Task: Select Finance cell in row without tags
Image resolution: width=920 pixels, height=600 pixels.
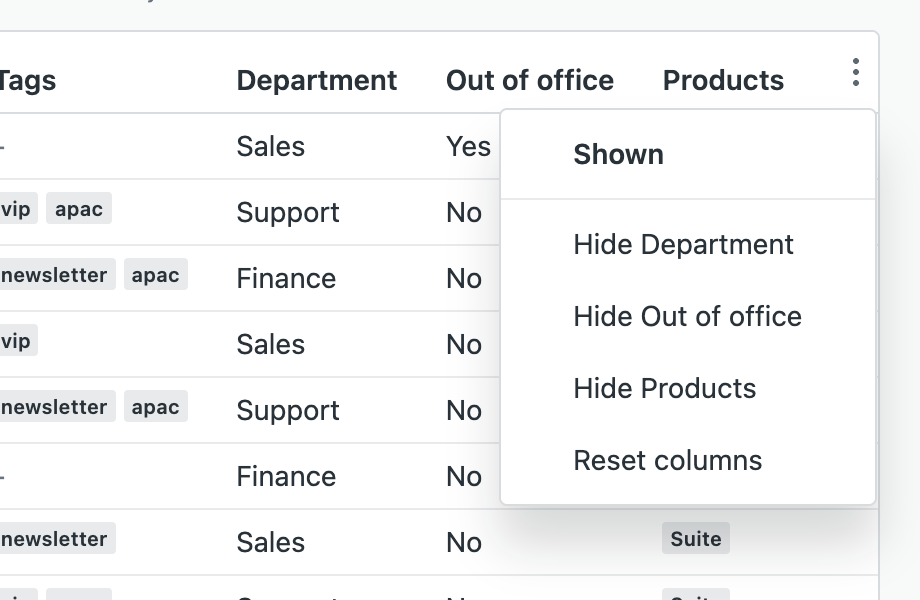Action: point(286,476)
